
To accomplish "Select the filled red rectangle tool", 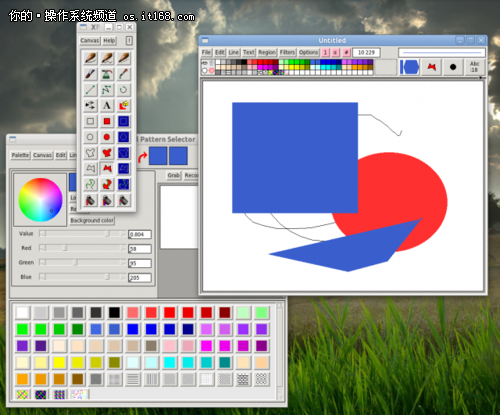I will point(107,121).
